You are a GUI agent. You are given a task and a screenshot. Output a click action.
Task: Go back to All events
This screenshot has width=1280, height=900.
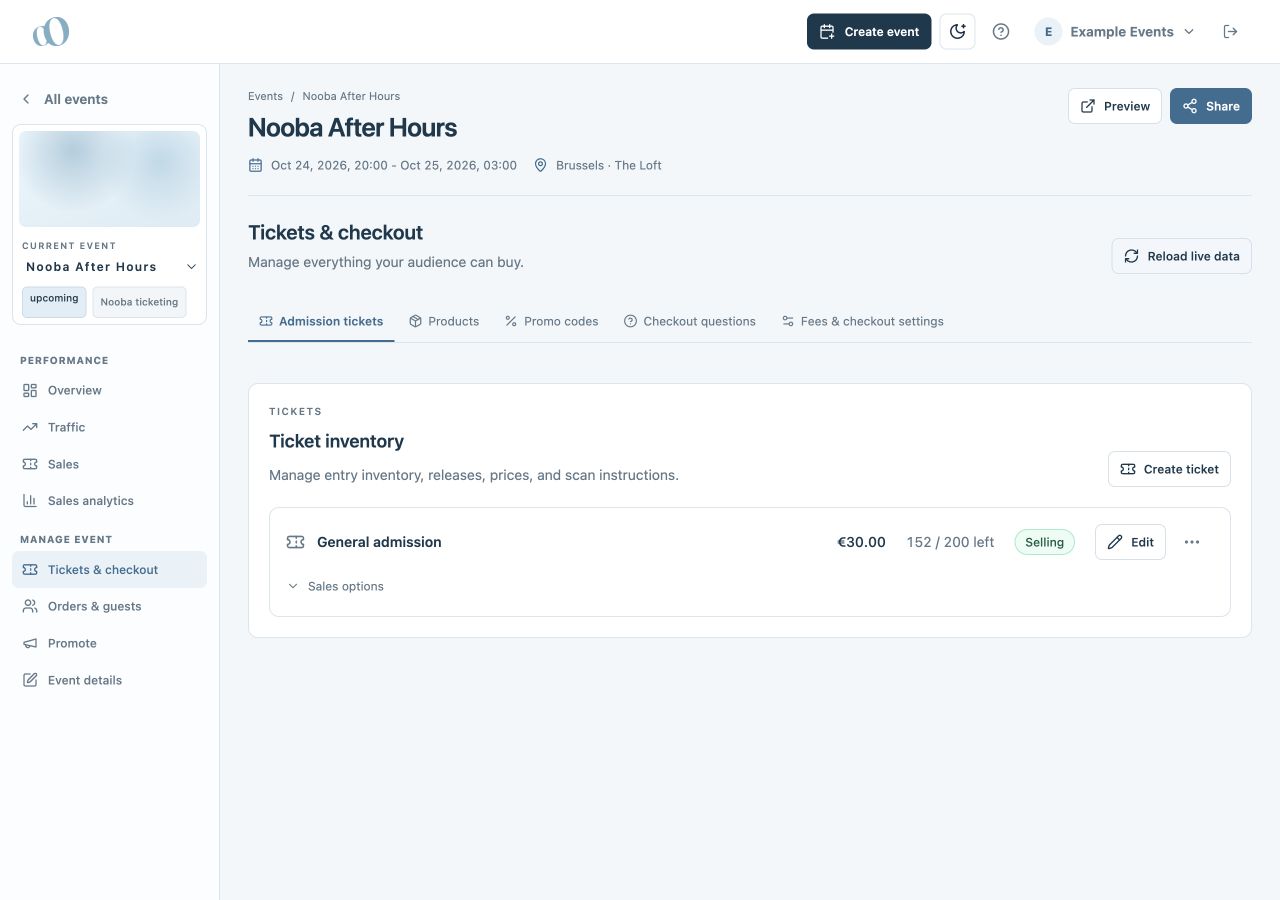(x=65, y=99)
